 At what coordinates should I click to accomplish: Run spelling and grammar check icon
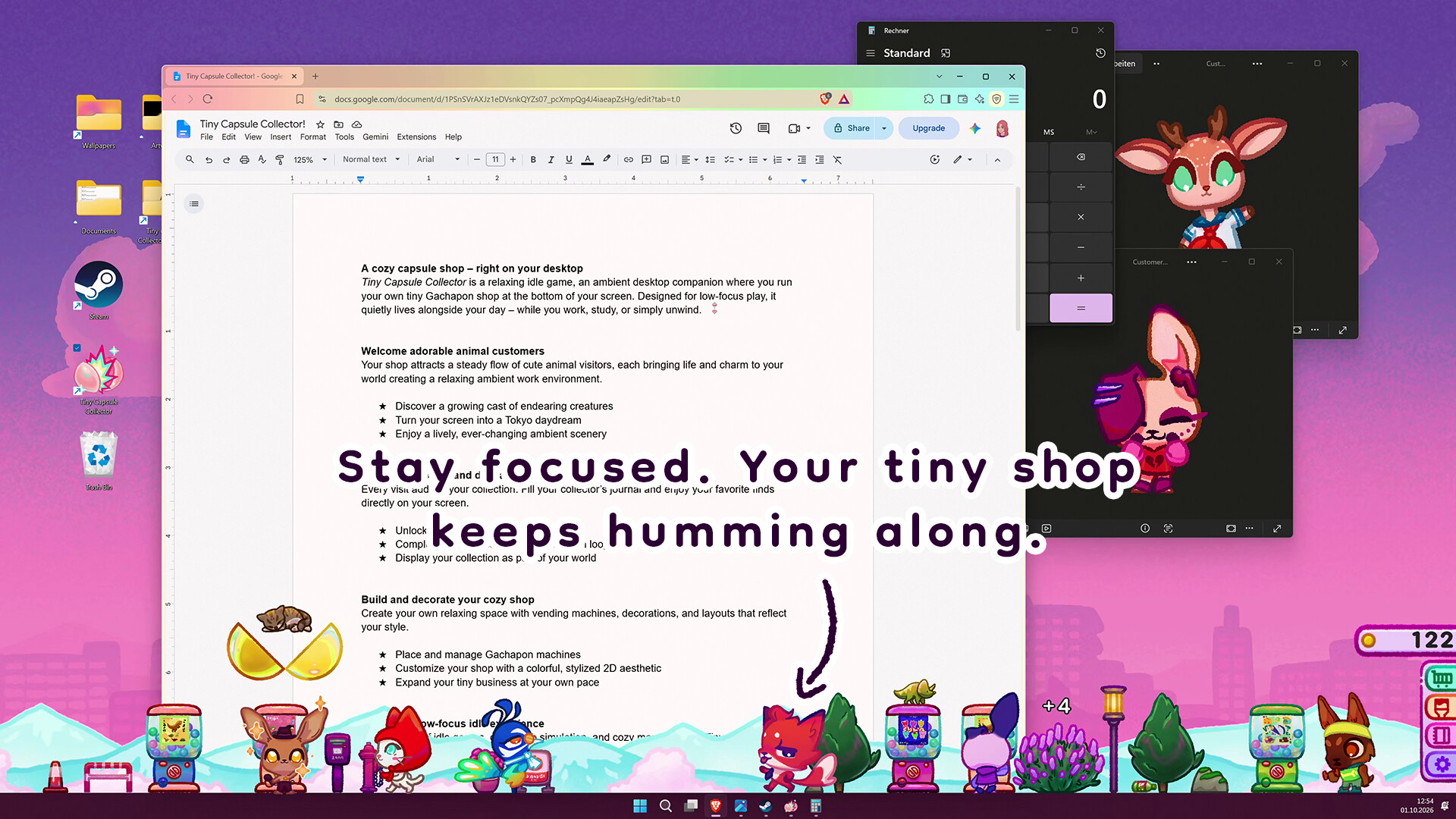pos(262,159)
